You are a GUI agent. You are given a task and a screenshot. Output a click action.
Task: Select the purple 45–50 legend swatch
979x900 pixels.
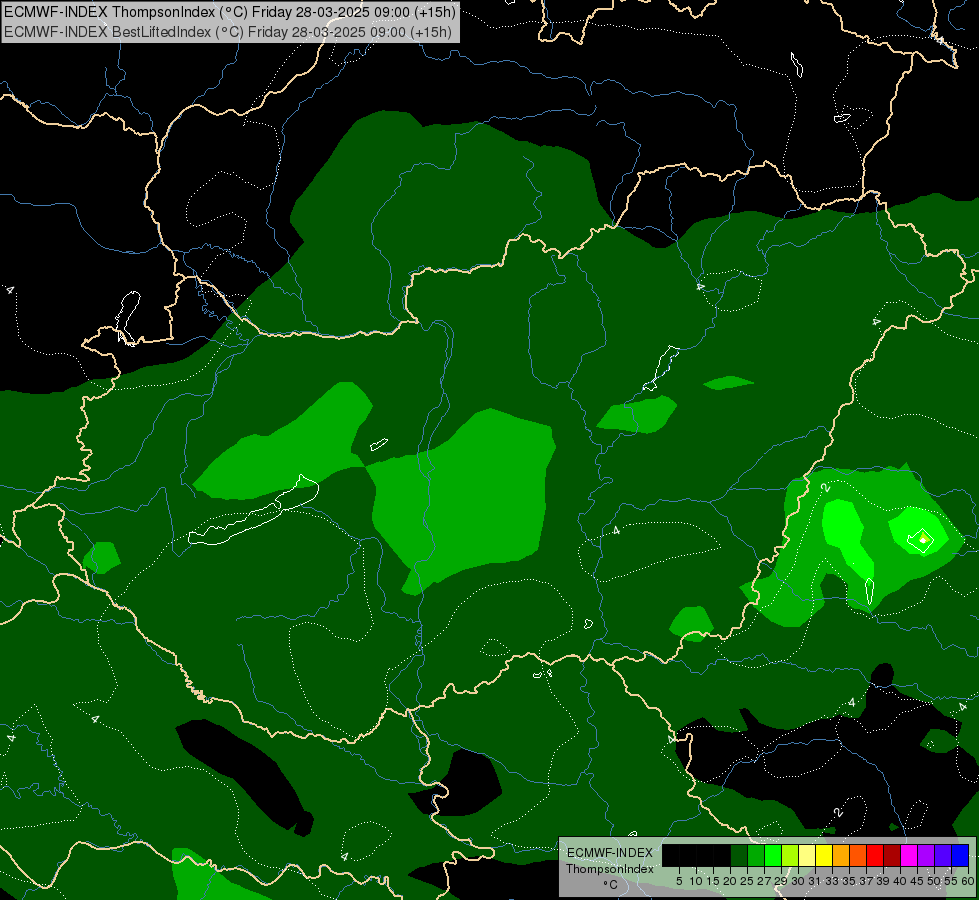(x=926, y=856)
